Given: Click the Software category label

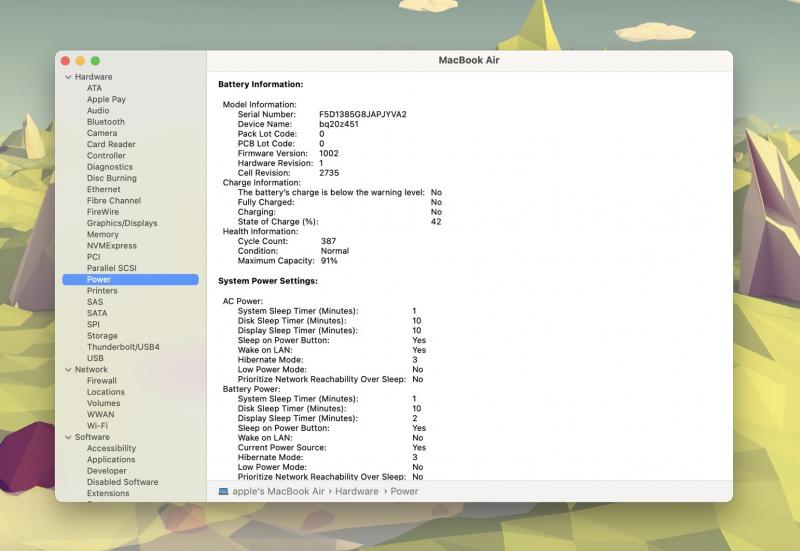Looking at the screenshot, I should pos(92,437).
